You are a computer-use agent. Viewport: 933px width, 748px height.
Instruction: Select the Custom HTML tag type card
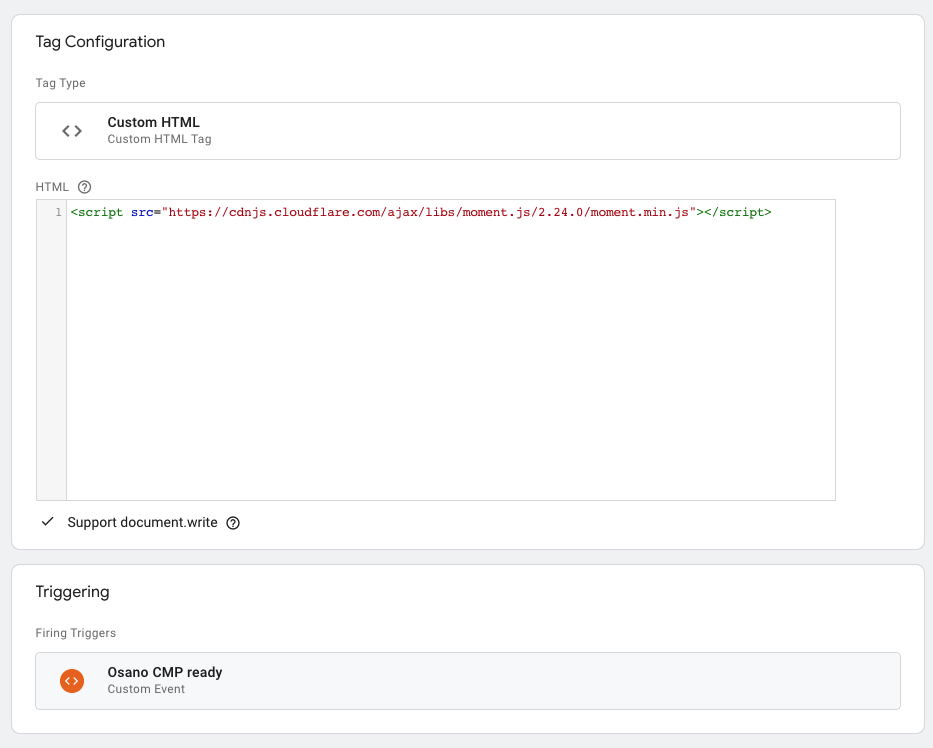point(468,131)
